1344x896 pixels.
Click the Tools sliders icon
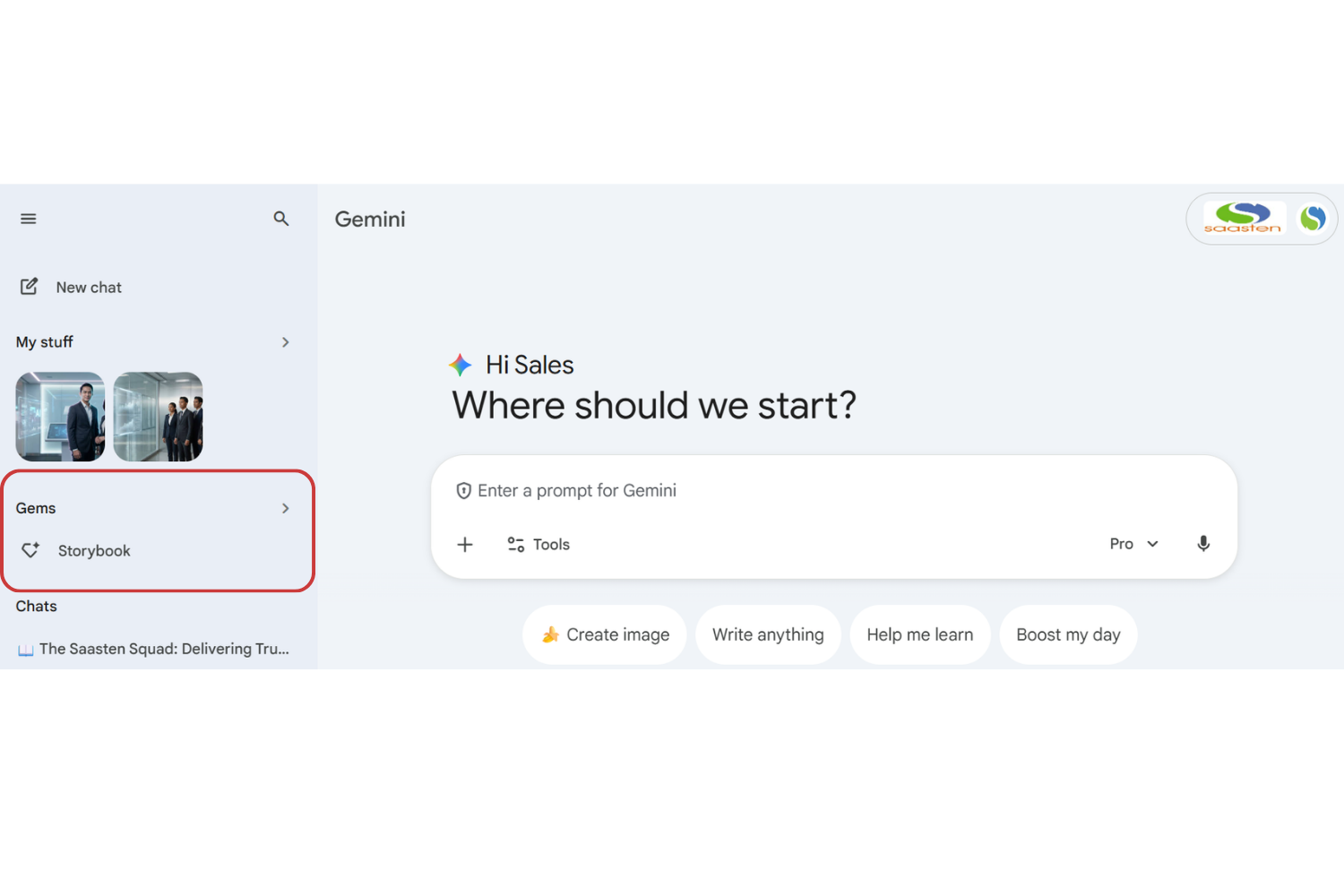[516, 544]
